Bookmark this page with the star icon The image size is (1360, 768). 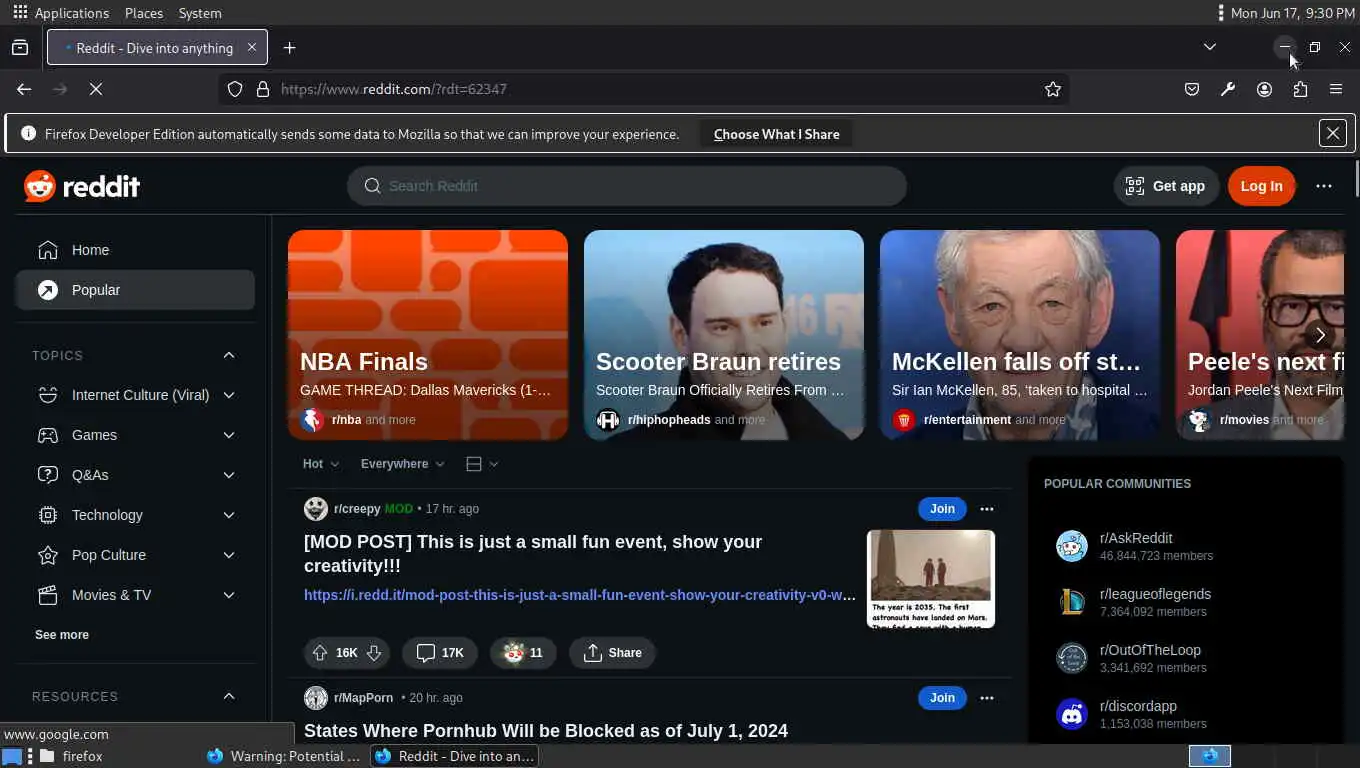[1053, 89]
